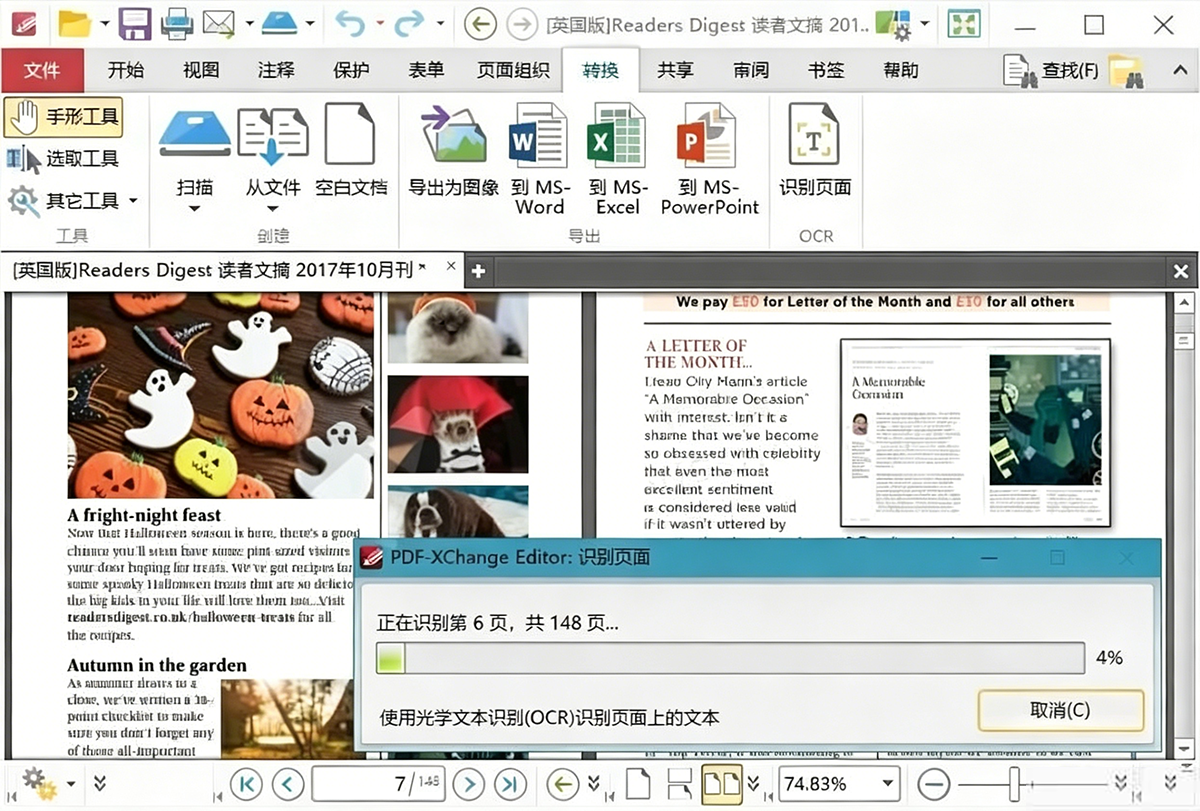
Task: Switch to the View (视图) tab
Action: click(201, 70)
